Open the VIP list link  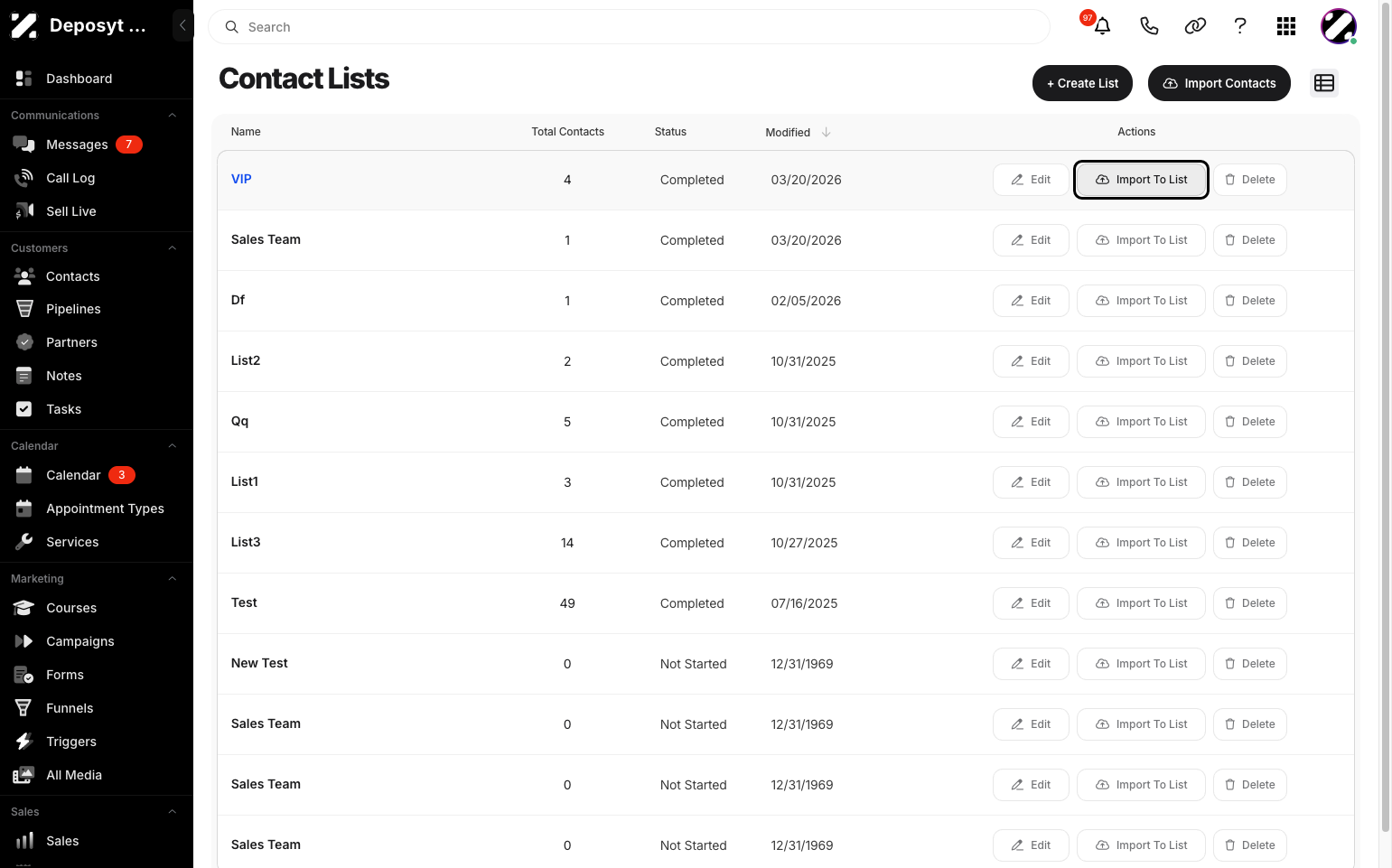(x=241, y=179)
